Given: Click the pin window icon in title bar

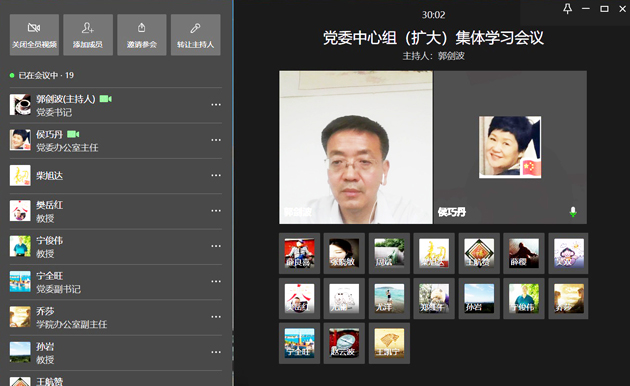Looking at the screenshot, I should coord(567,8).
